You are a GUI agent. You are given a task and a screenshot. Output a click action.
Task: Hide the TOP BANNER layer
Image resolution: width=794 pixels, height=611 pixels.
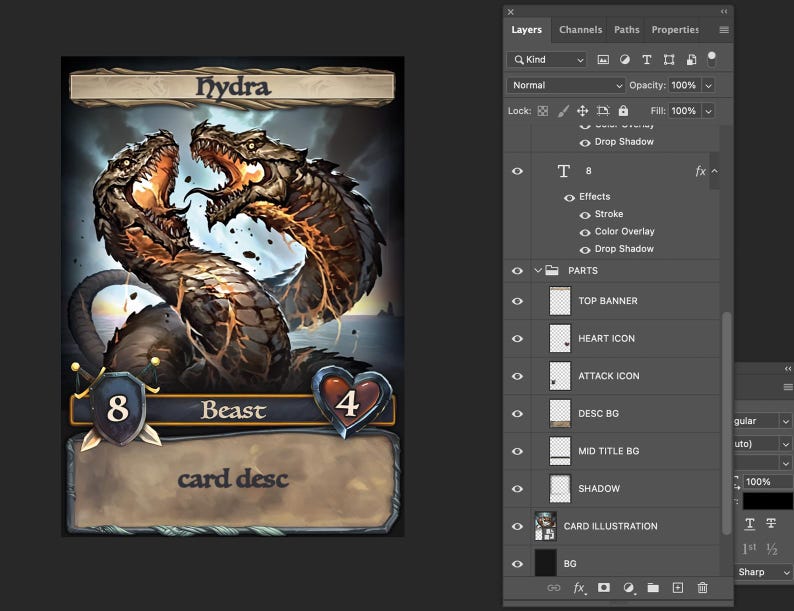pyautogui.click(x=517, y=301)
